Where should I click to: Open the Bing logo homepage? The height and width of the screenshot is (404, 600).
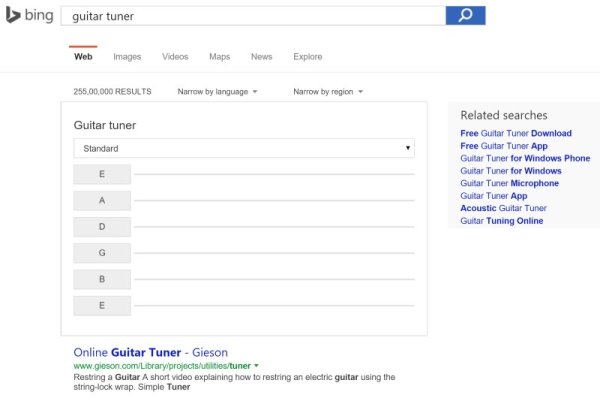pos(29,15)
